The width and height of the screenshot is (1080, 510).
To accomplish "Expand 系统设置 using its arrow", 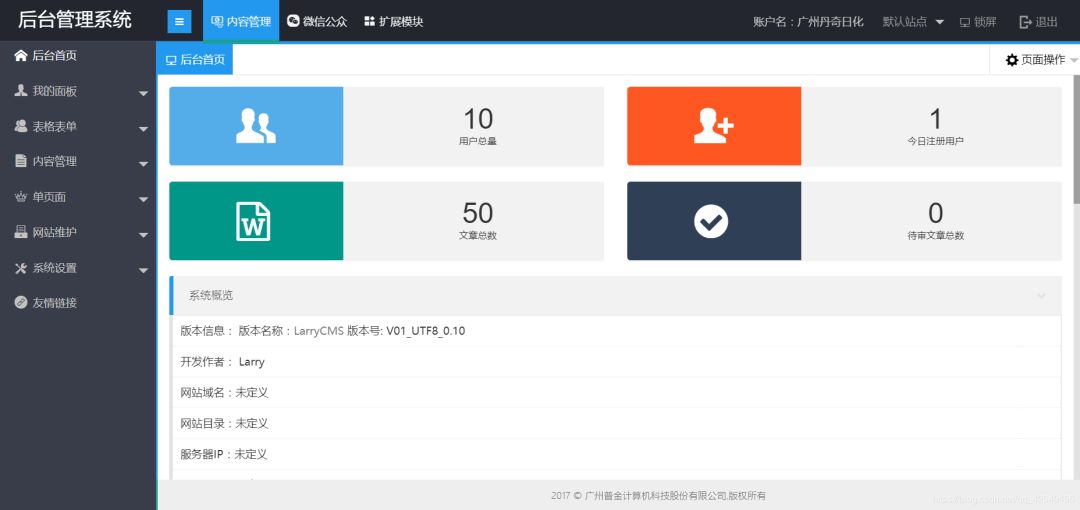I will (x=143, y=271).
